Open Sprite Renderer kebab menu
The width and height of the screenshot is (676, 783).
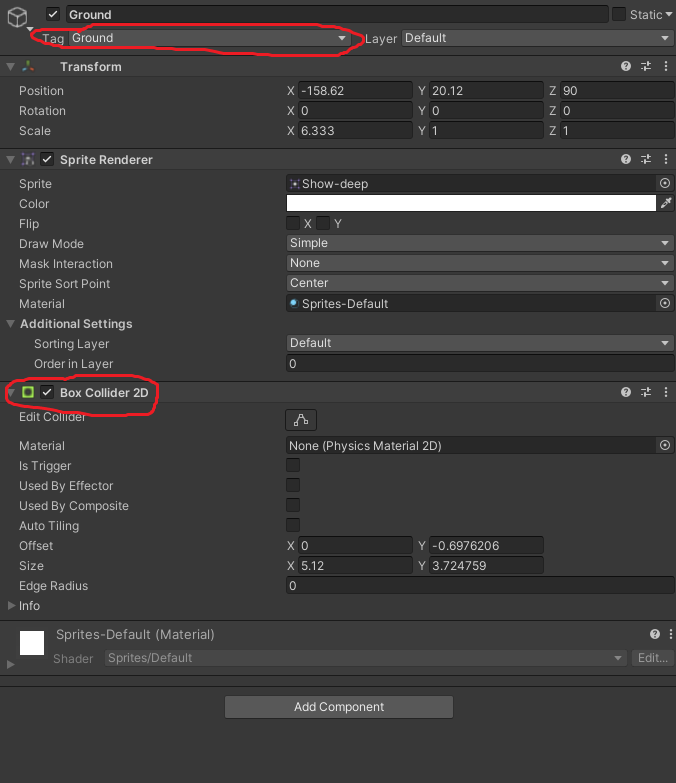[666, 159]
